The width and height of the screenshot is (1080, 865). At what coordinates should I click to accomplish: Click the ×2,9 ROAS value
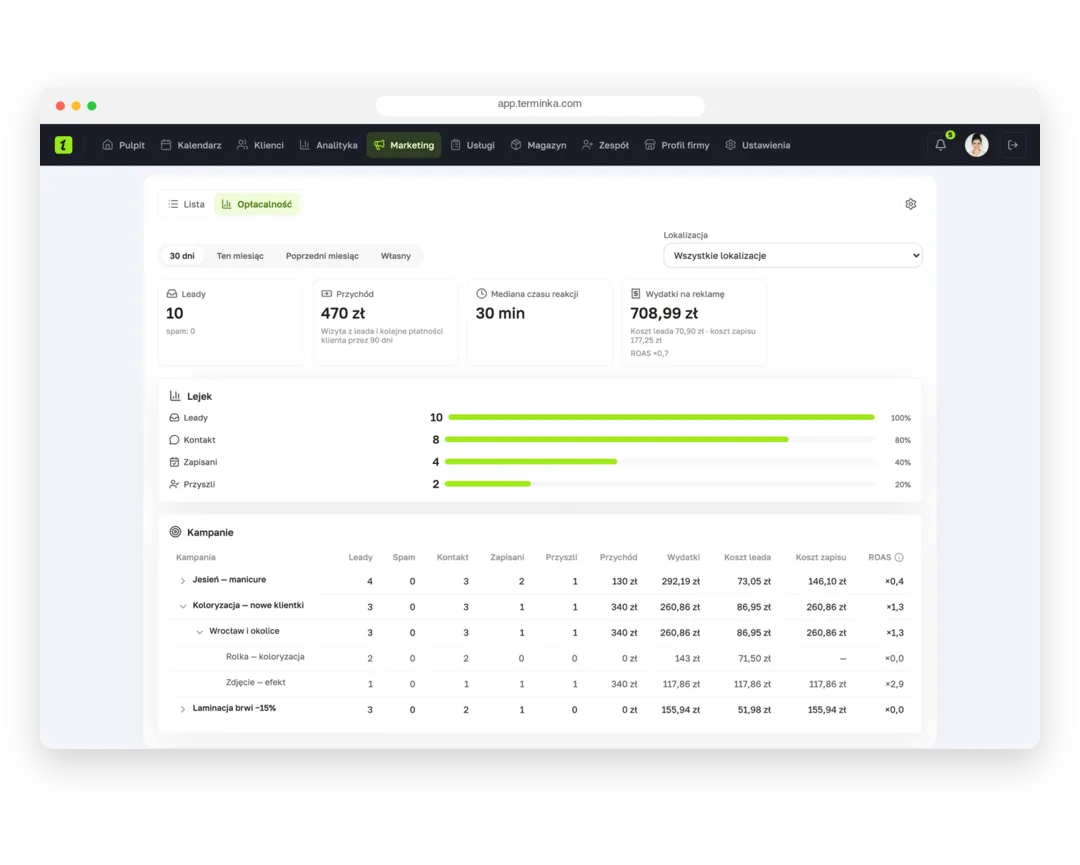click(894, 684)
